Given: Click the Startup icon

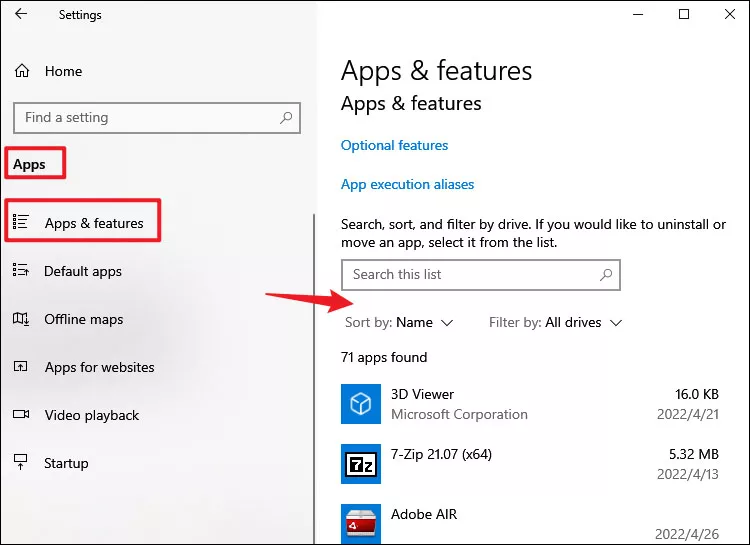Looking at the screenshot, I should 21,462.
